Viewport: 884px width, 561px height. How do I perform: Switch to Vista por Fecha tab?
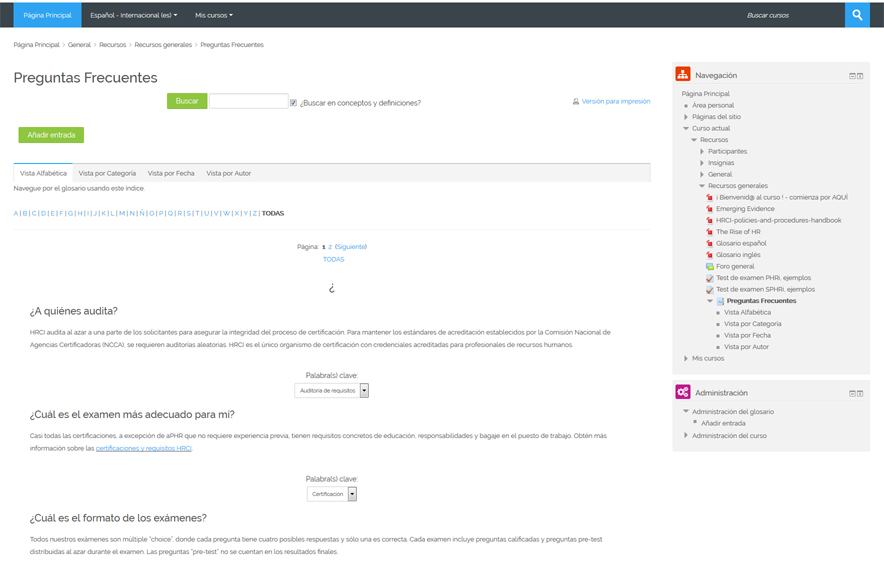pos(171,173)
